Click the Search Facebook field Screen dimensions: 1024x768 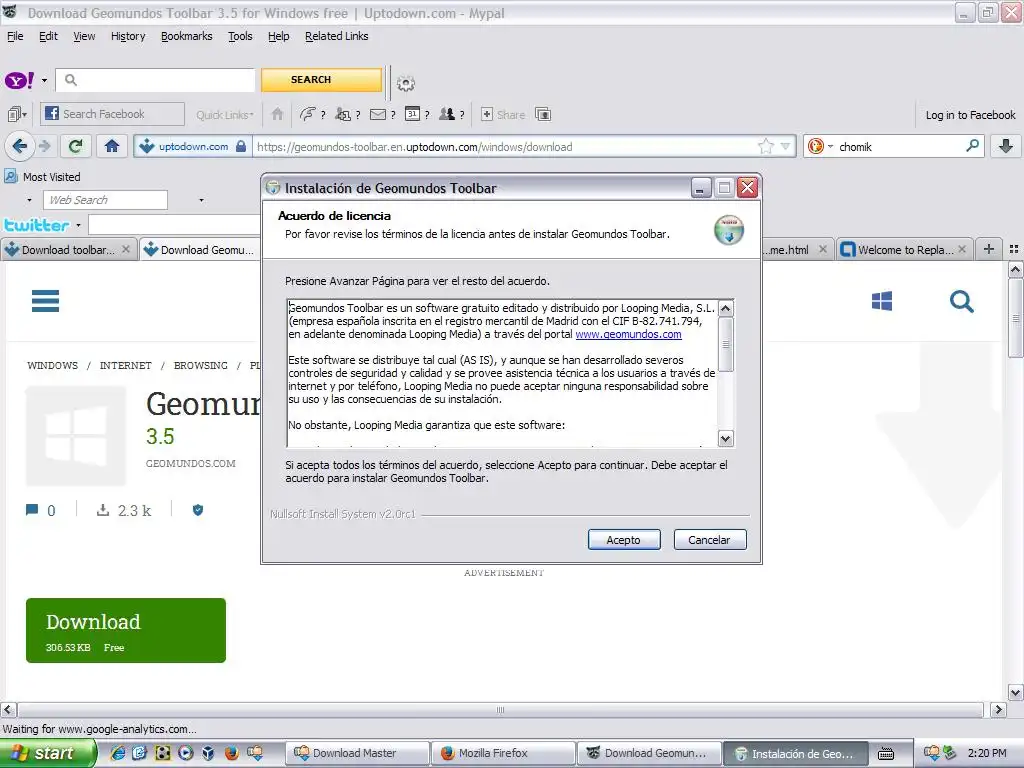(112, 114)
